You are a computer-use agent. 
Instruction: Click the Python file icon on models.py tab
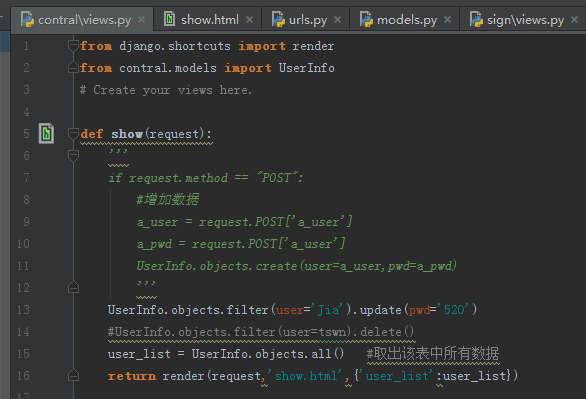[366, 19]
